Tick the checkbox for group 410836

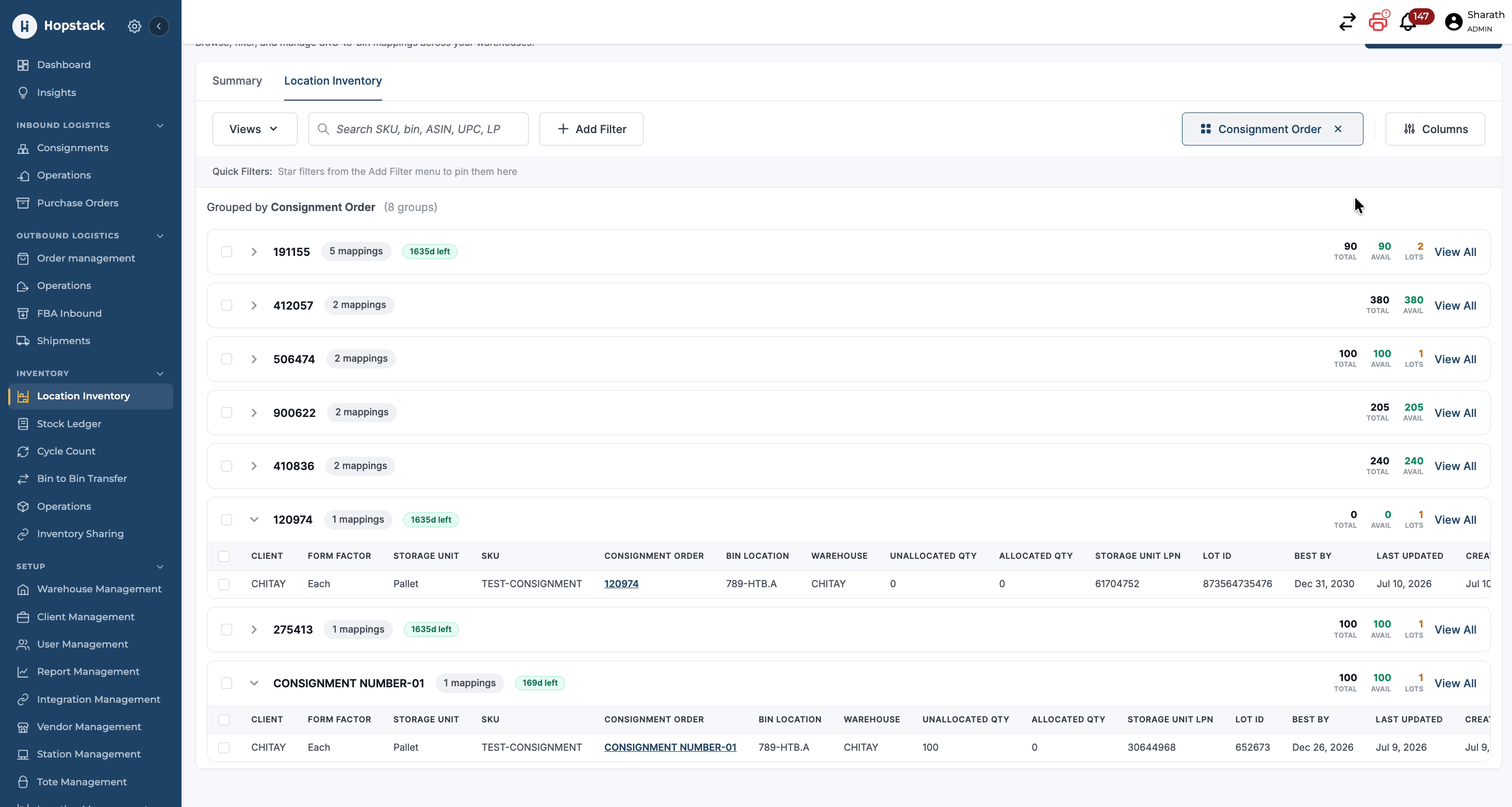[x=226, y=466]
